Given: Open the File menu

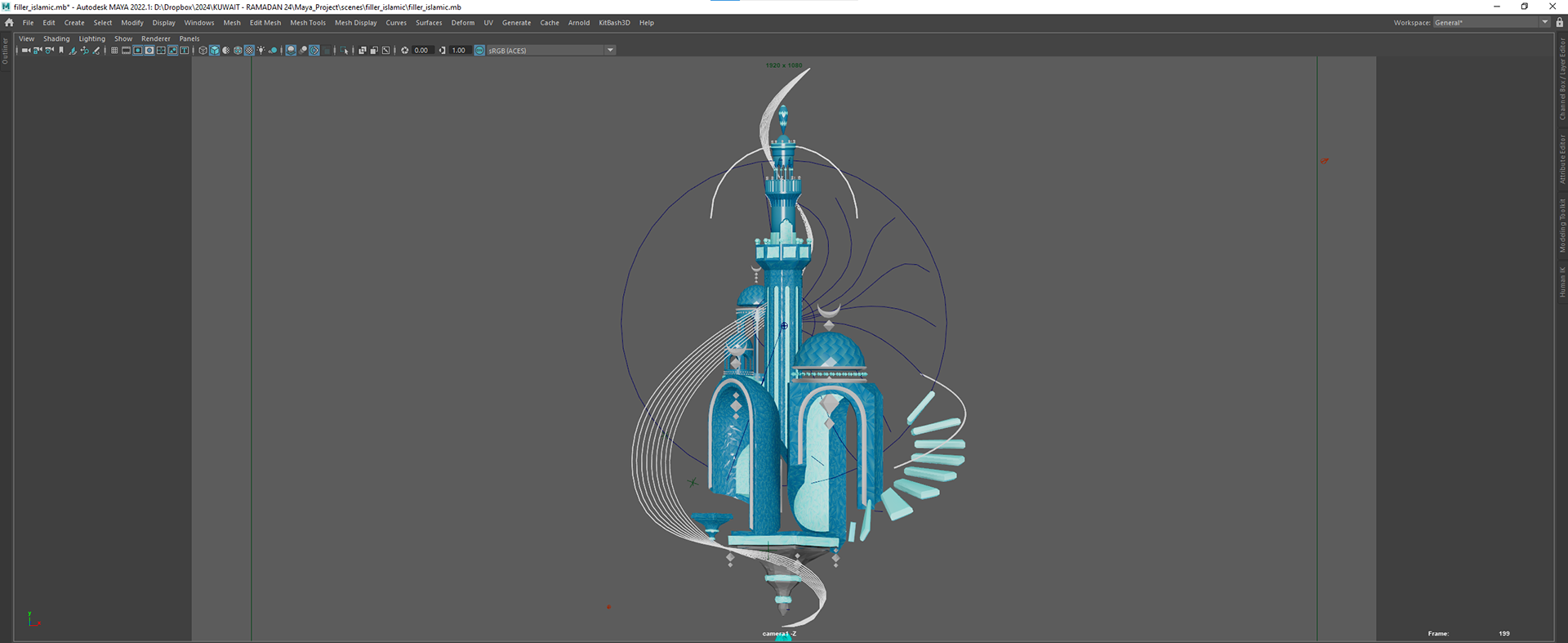Looking at the screenshot, I should pos(29,23).
